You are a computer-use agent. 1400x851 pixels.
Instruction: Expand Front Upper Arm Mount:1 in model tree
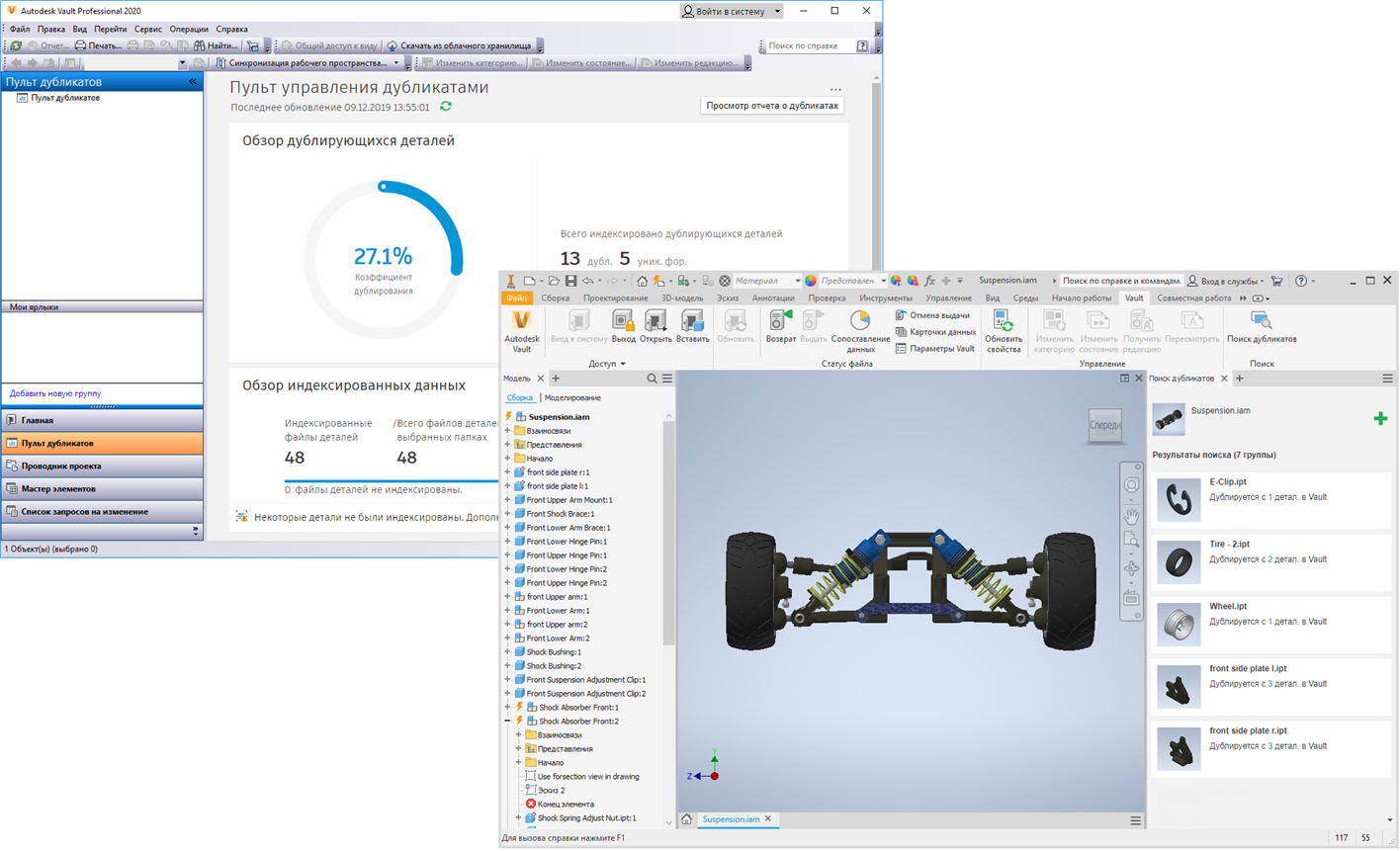(508, 500)
